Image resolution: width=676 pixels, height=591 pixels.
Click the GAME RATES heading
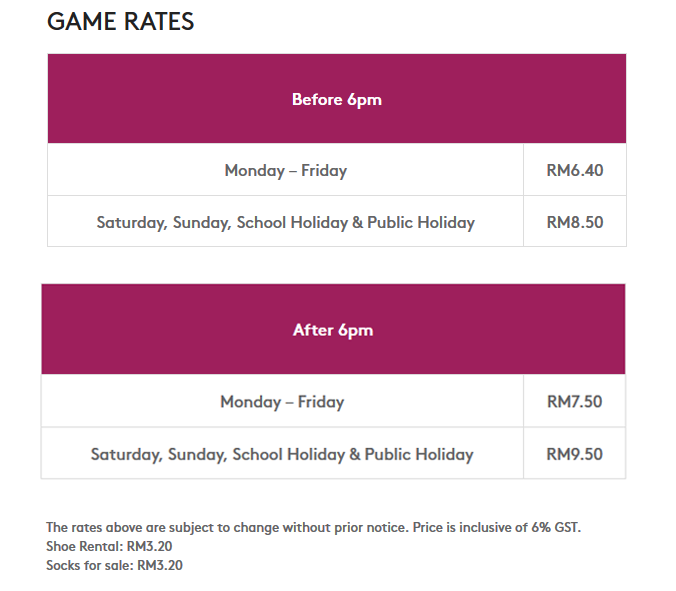click(120, 21)
